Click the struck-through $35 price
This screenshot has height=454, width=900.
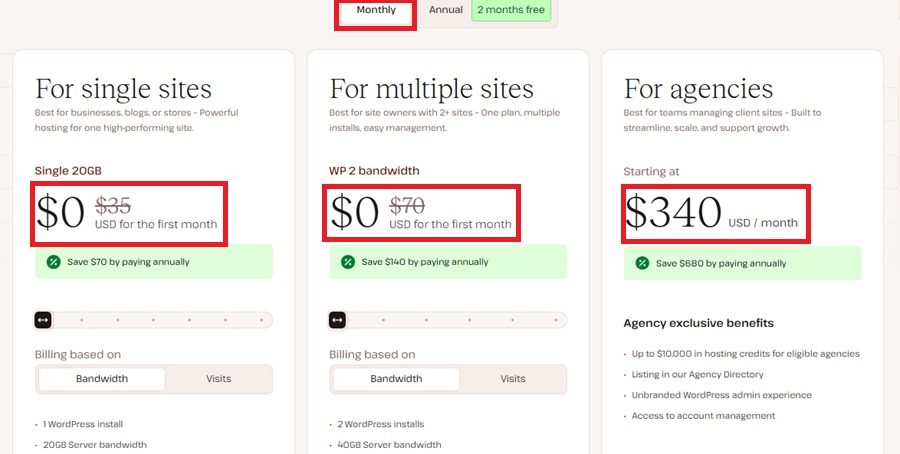[x=113, y=205]
